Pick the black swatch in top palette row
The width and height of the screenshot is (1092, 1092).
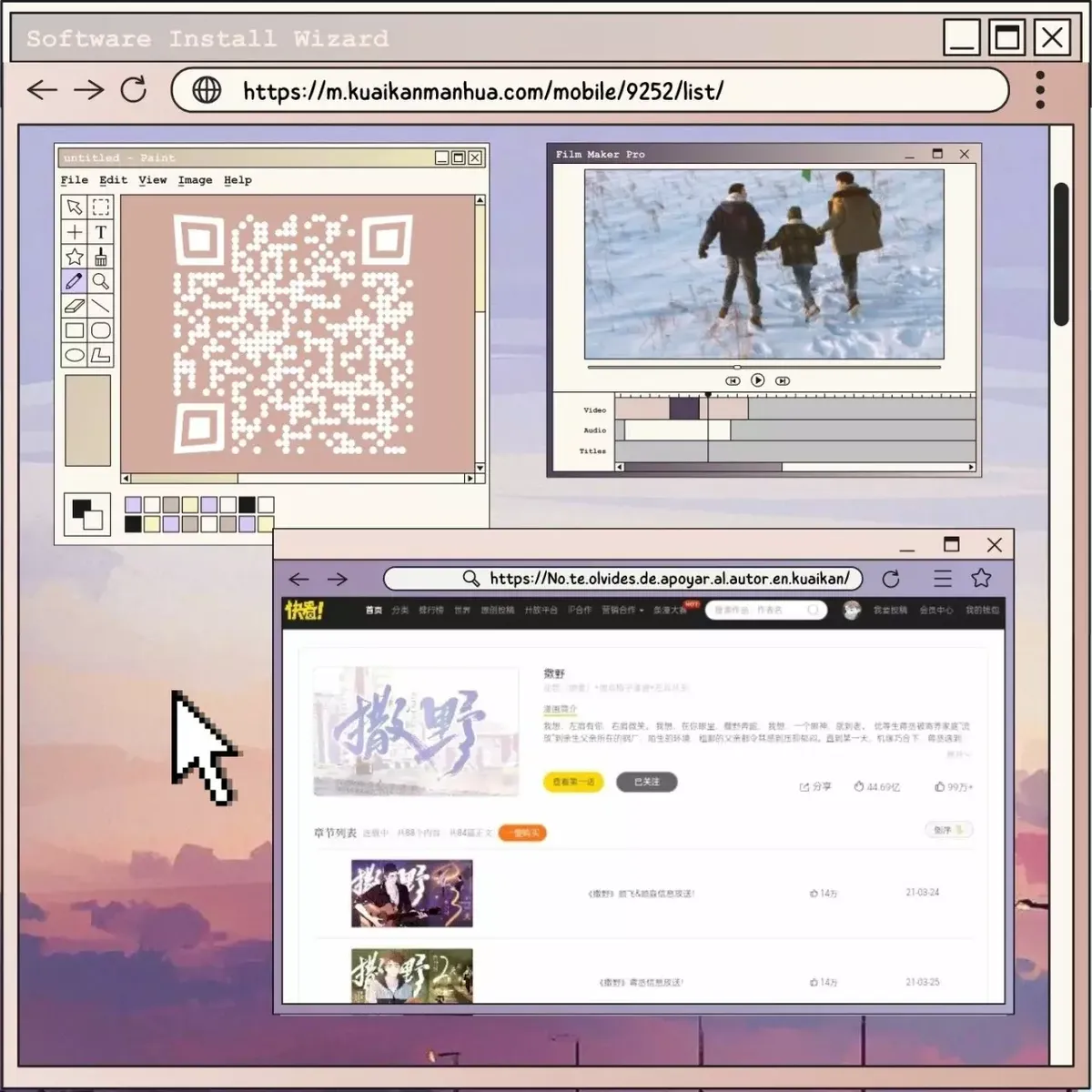pos(247,505)
